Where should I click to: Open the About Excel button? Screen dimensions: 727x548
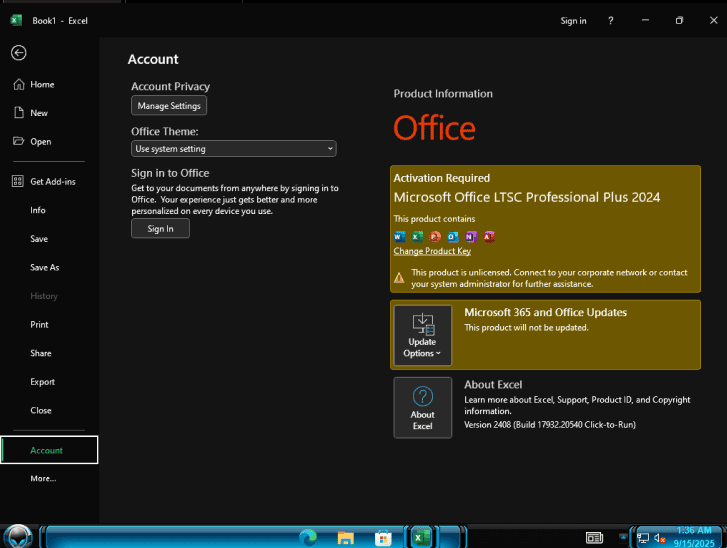coord(422,407)
